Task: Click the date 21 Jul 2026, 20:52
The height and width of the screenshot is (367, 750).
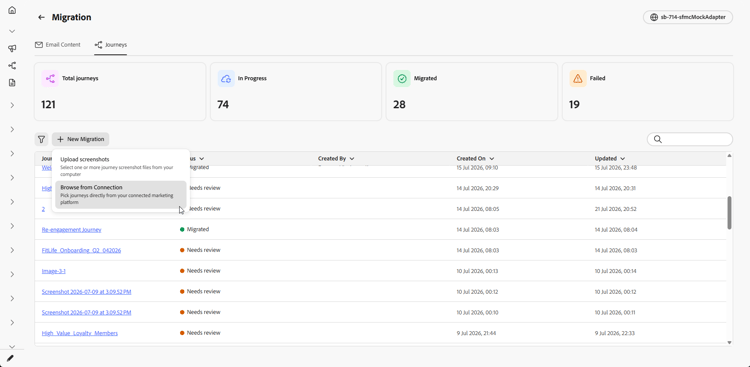Action: point(616,209)
